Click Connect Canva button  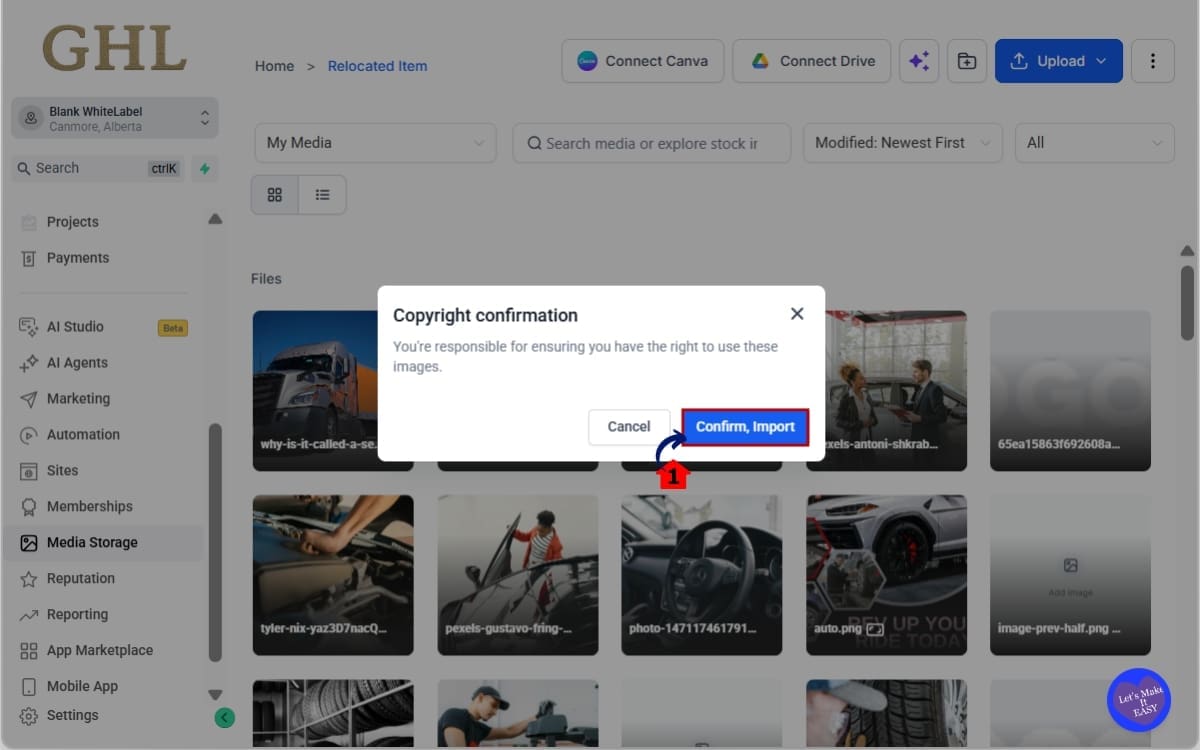(x=643, y=61)
